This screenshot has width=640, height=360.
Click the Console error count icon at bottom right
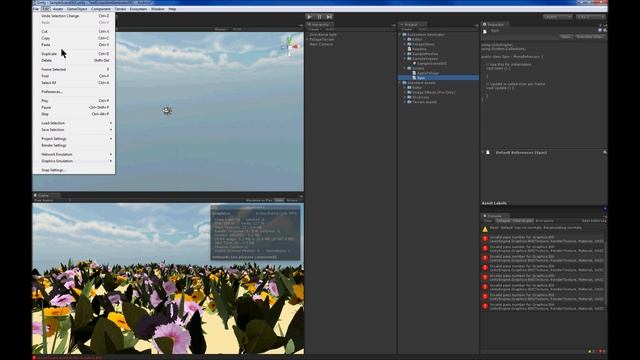click(600, 351)
